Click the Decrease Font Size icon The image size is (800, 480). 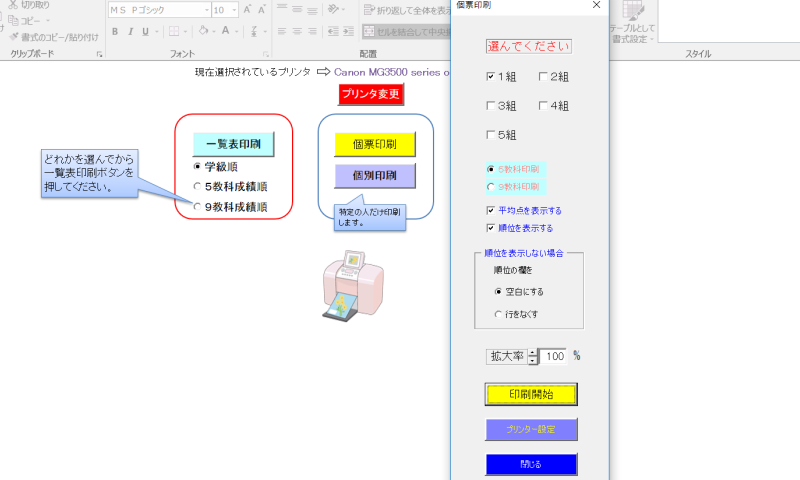tap(262, 10)
